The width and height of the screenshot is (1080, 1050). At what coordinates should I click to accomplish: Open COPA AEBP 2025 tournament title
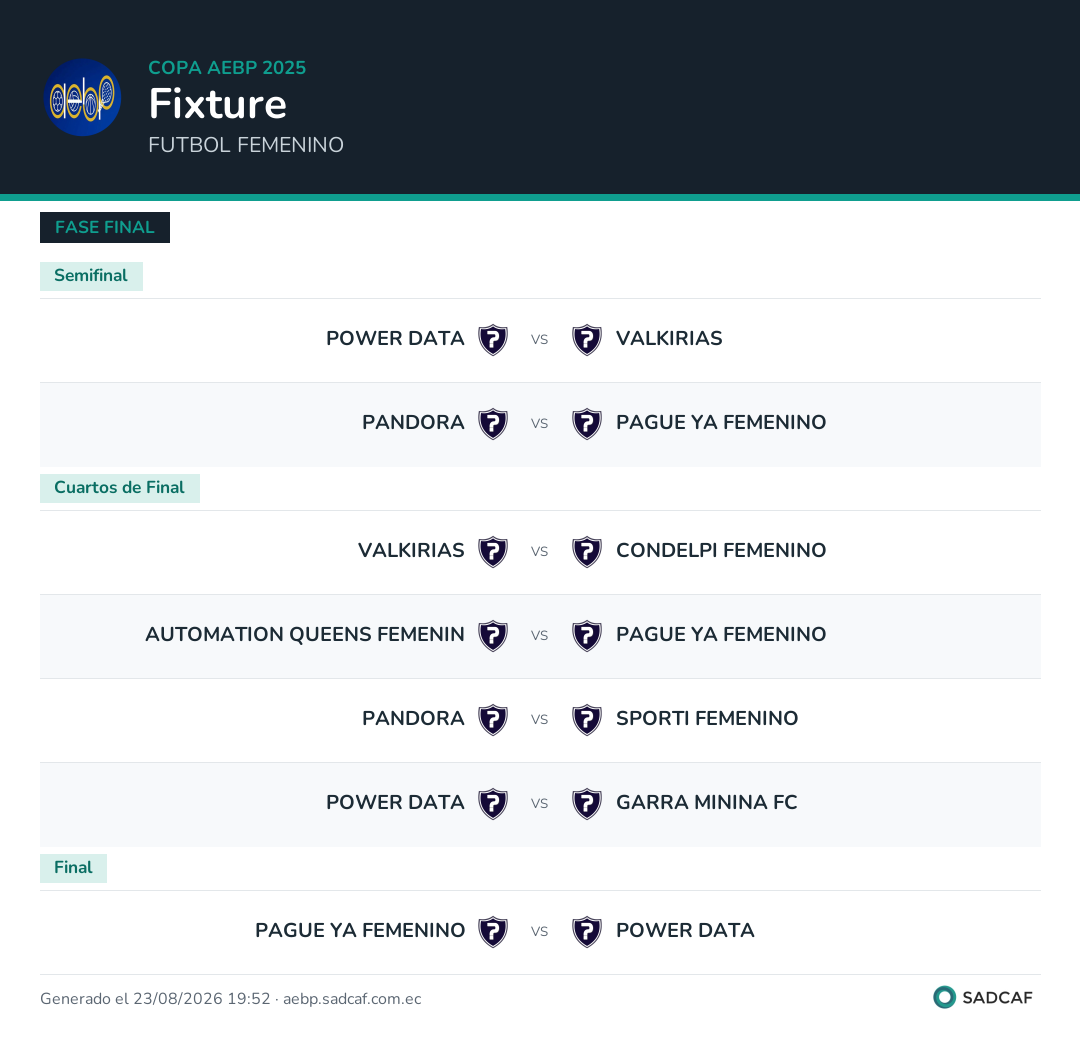[x=227, y=68]
